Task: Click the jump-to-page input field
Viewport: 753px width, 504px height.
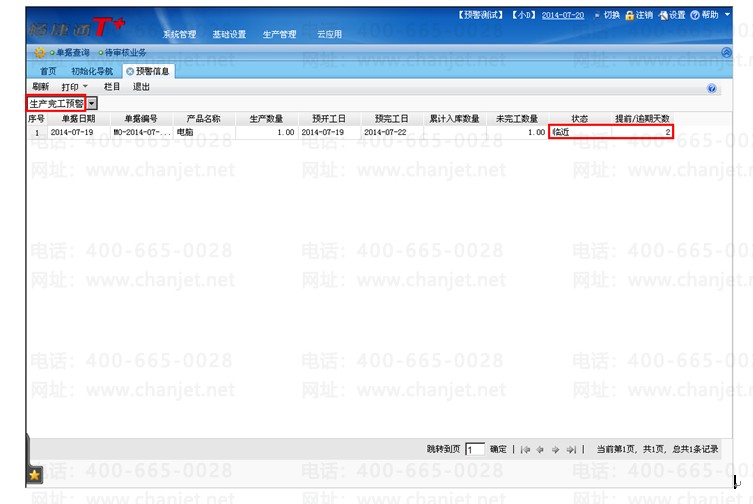Action: (x=474, y=450)
